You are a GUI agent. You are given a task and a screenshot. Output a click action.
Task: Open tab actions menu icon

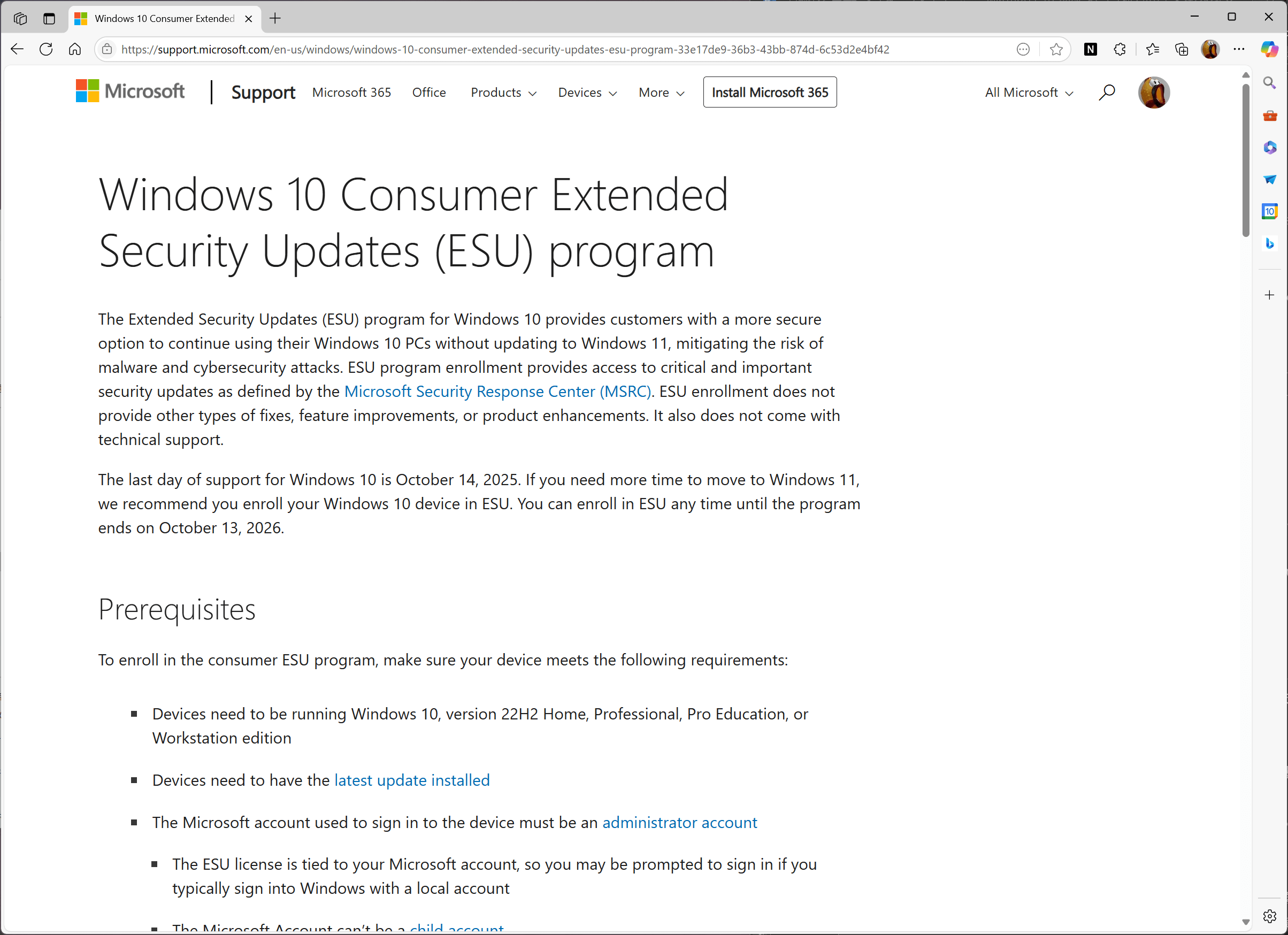click(x=49, y=18)
